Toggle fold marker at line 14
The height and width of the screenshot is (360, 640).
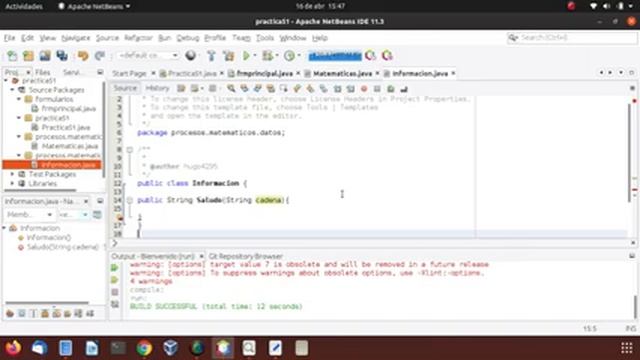[x=129, y=200]
